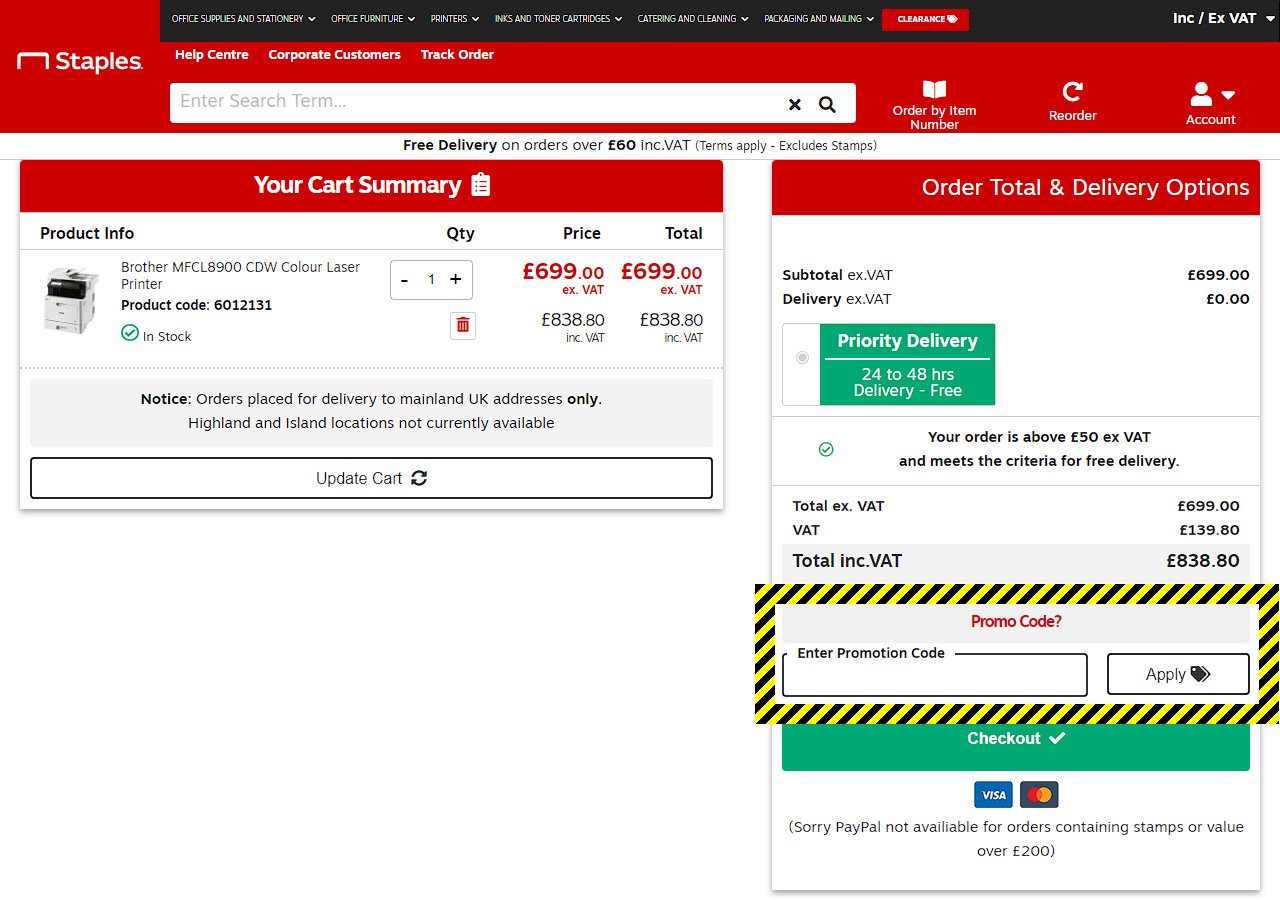Click the Priority Delivery green option box
Screen dimensions: 1280x900
[x=907, y=364]
